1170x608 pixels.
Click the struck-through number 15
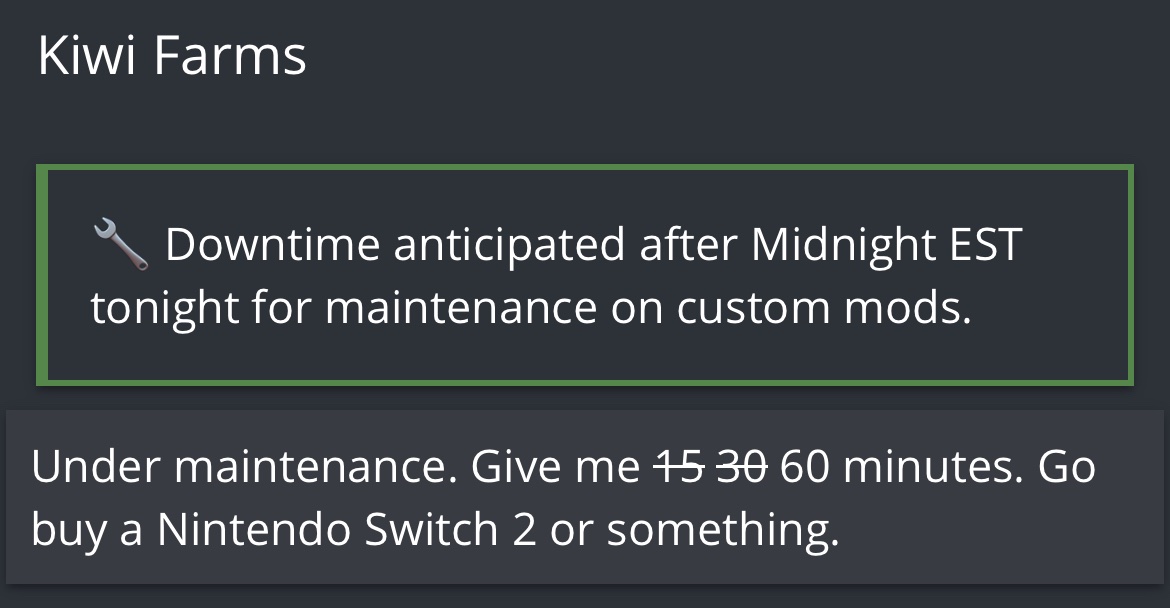(681, 468)
